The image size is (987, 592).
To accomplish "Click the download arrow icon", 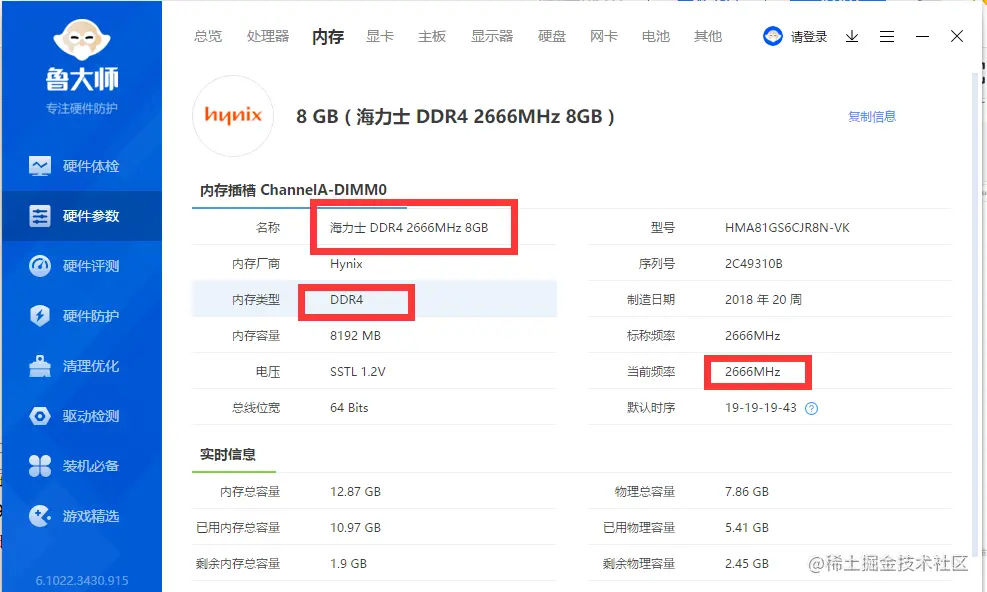I will tap(852, 37).
